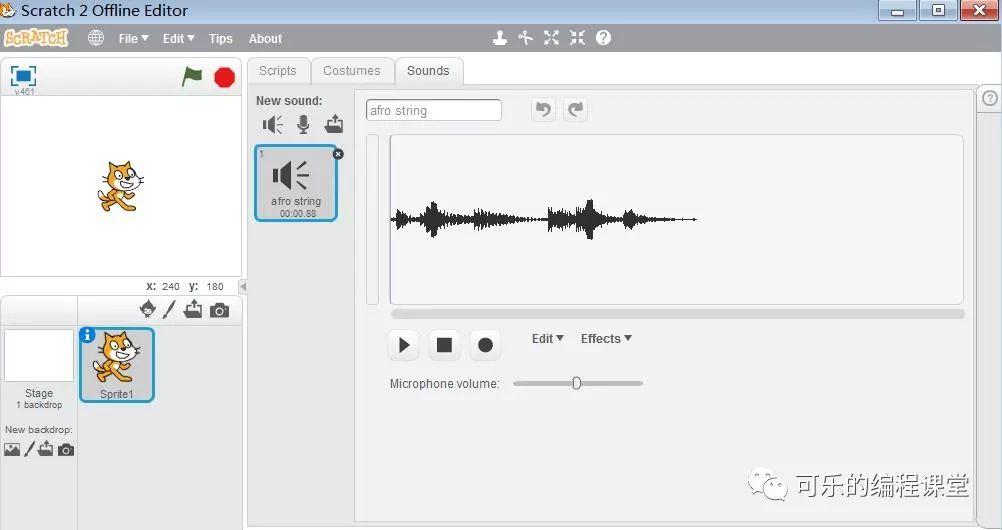
Task: Open the Tips menu item
Action: tap(220, 38)
